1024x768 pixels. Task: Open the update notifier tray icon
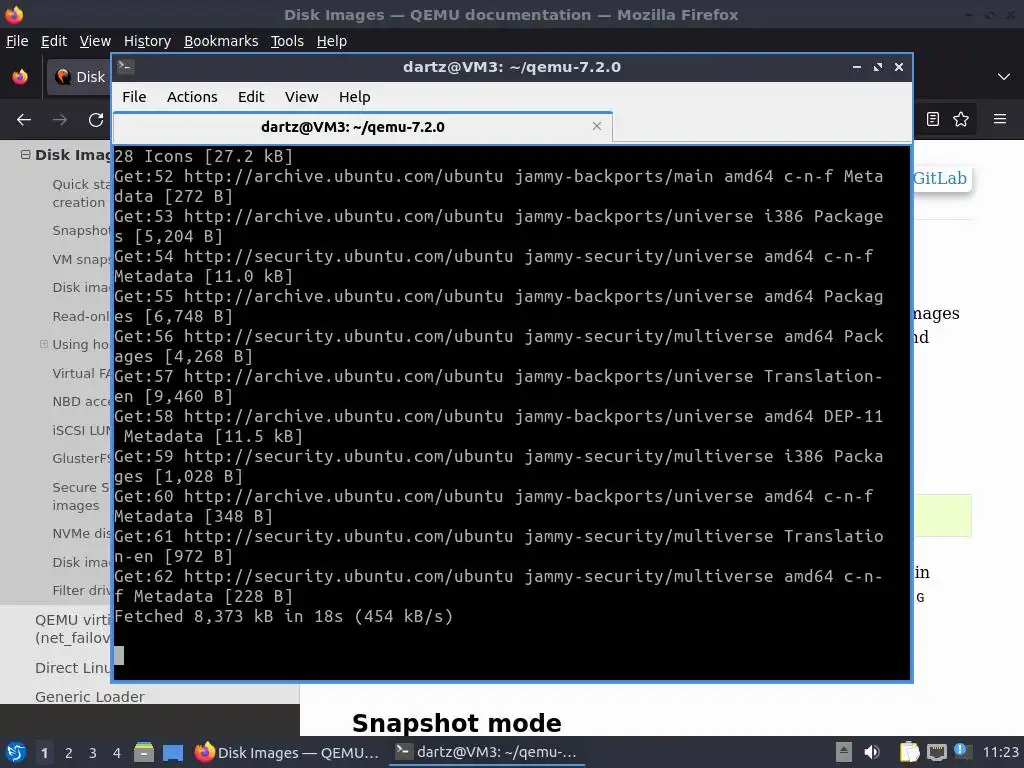pos(961,751)
